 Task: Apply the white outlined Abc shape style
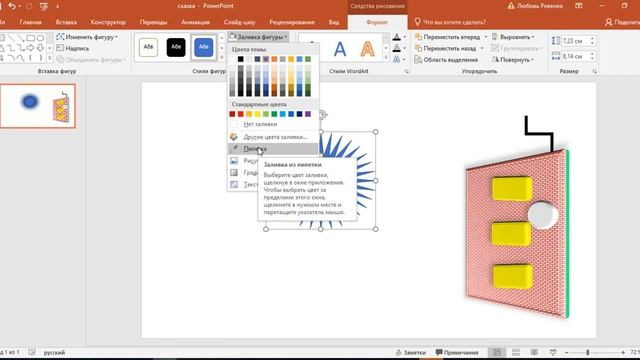click(148, 47)
